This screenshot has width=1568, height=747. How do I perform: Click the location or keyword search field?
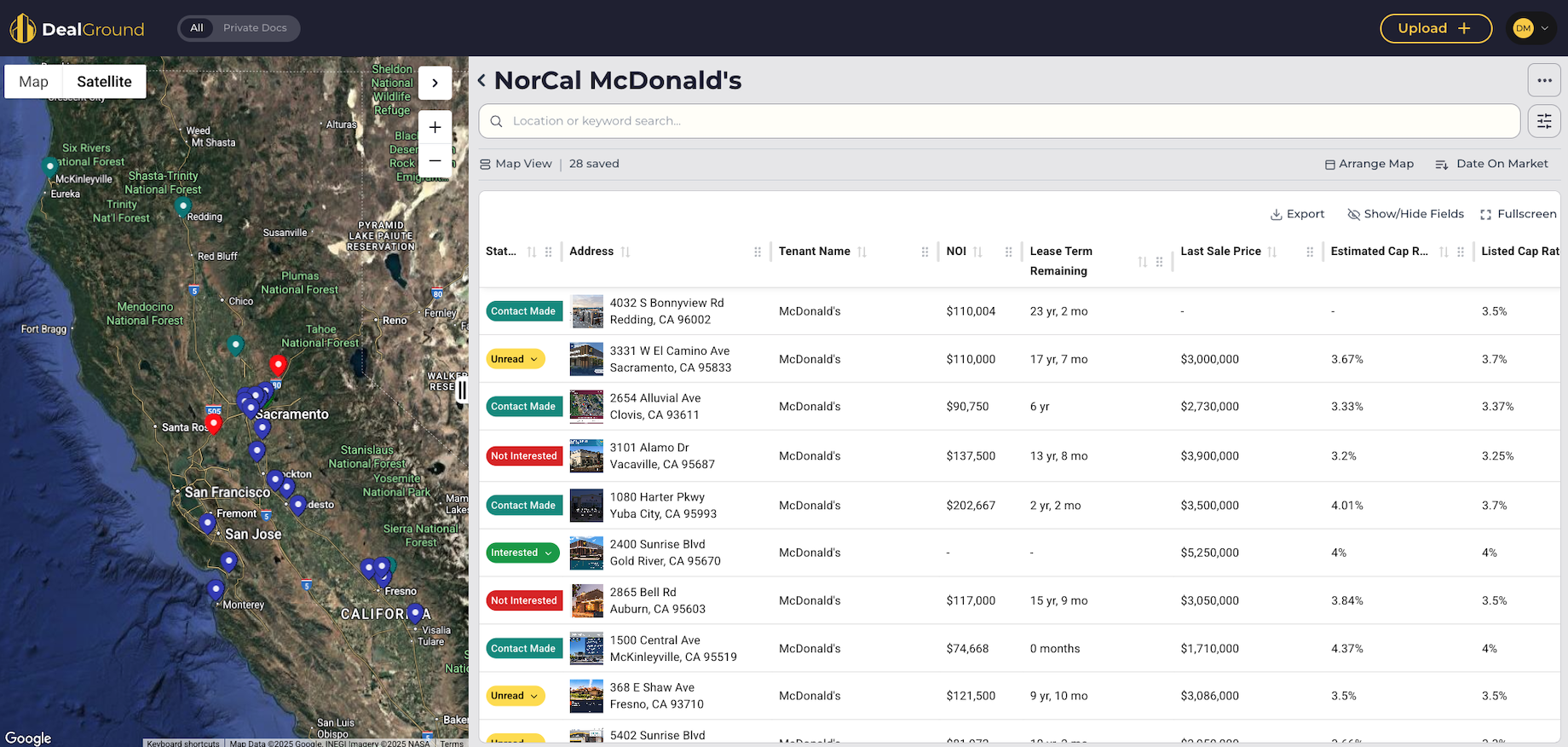tap(999, 121)
